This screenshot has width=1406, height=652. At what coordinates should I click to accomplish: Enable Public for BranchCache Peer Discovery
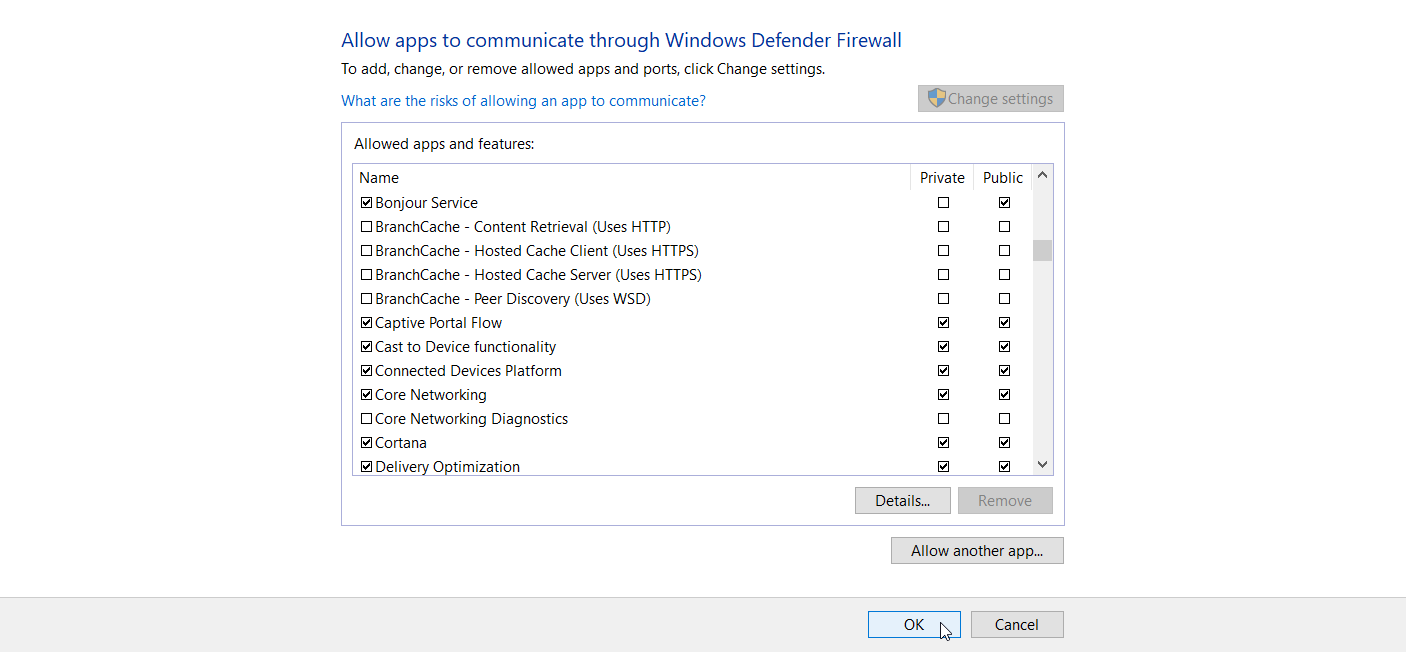coord(1004,299)
